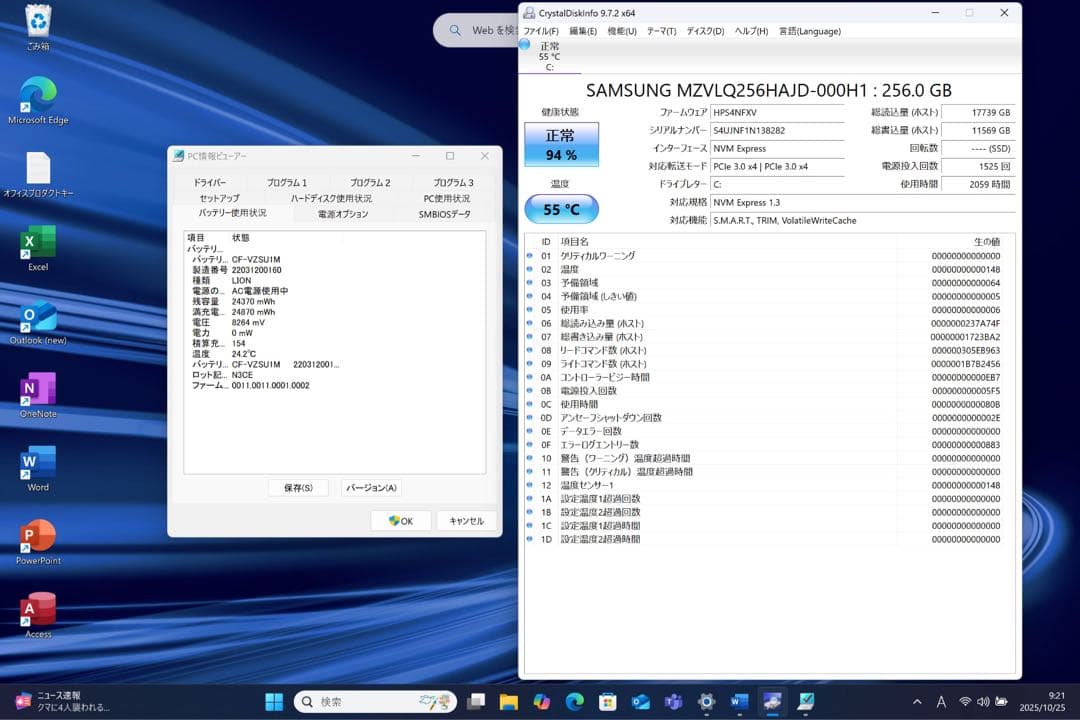Open Excel from the desktop
Image resolution: width=1080 pixels, height=720 pixels.
(x=36, y=243)
